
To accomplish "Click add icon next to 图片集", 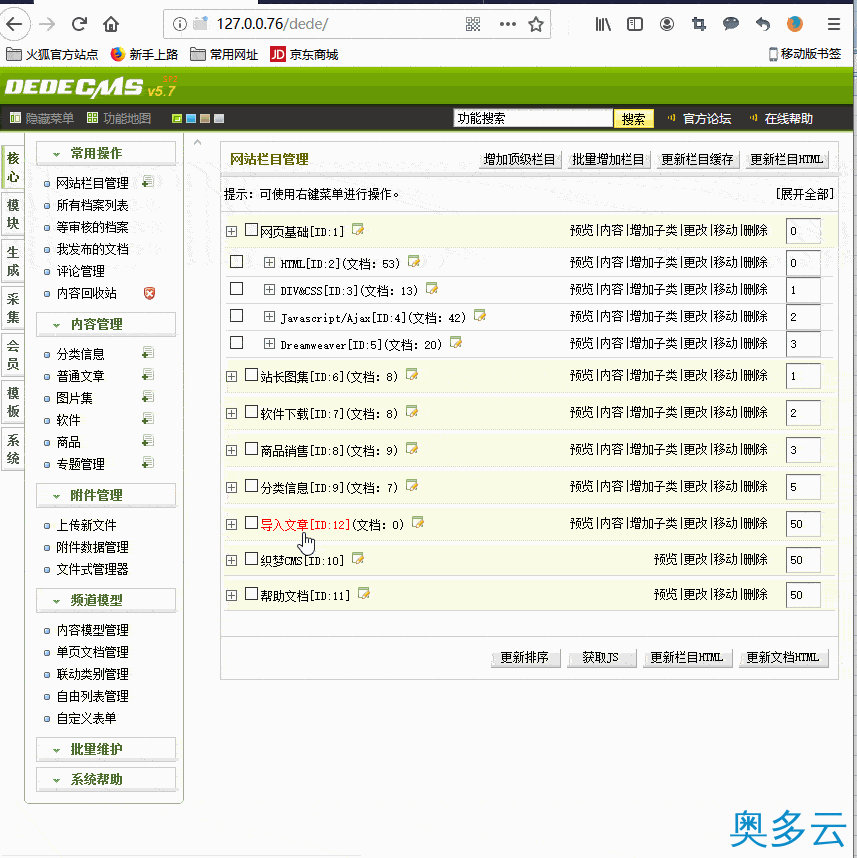I will 148,397.
